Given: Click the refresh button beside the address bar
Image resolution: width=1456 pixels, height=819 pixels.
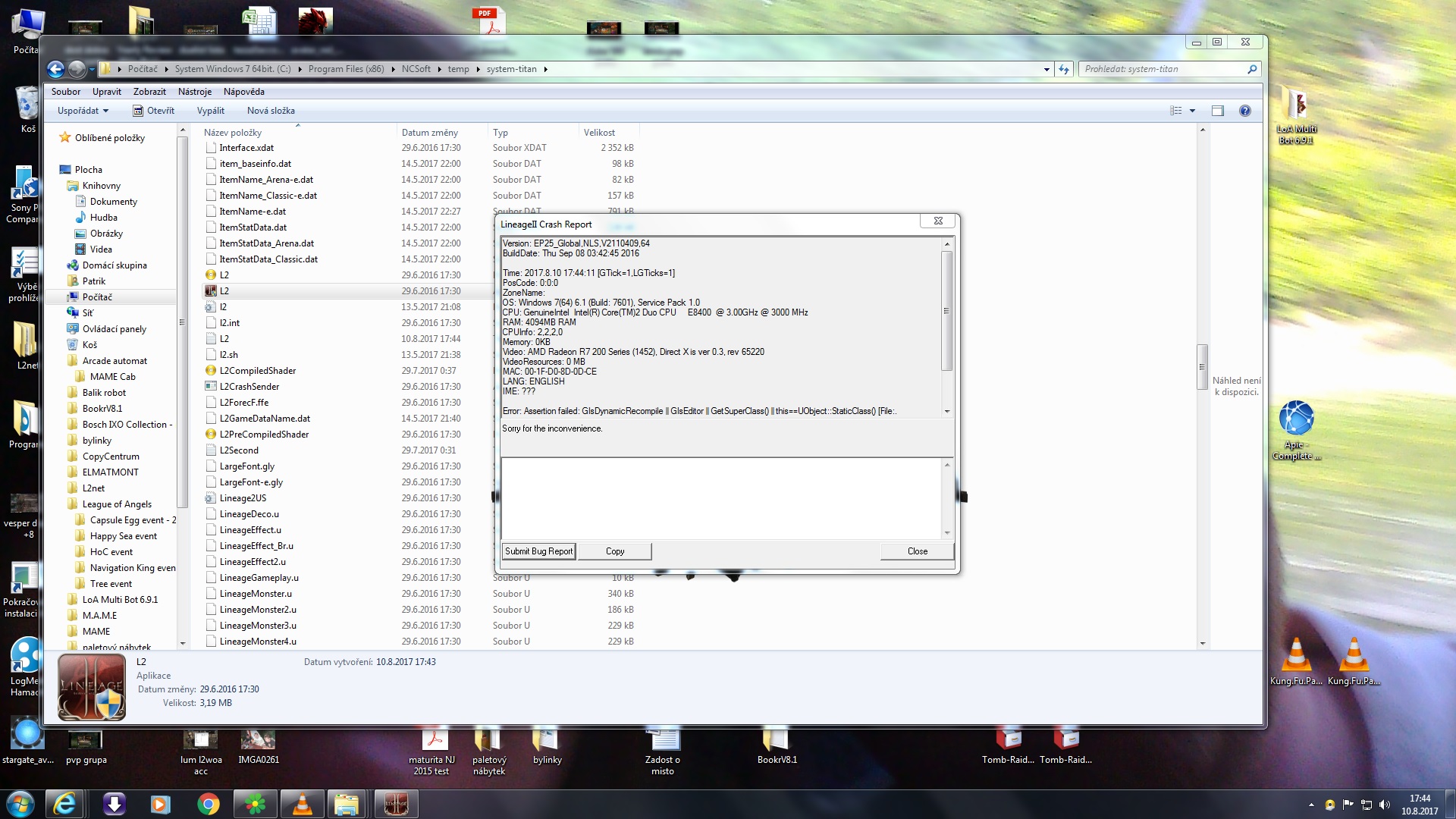Looking at the screenshot, I should point(1064,69).
